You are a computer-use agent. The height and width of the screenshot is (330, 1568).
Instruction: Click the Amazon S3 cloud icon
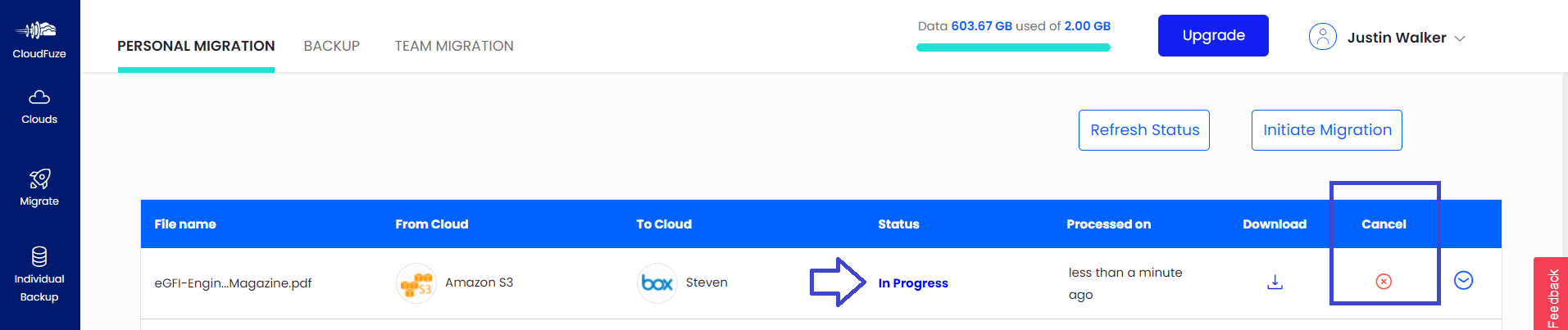[416, 283]
